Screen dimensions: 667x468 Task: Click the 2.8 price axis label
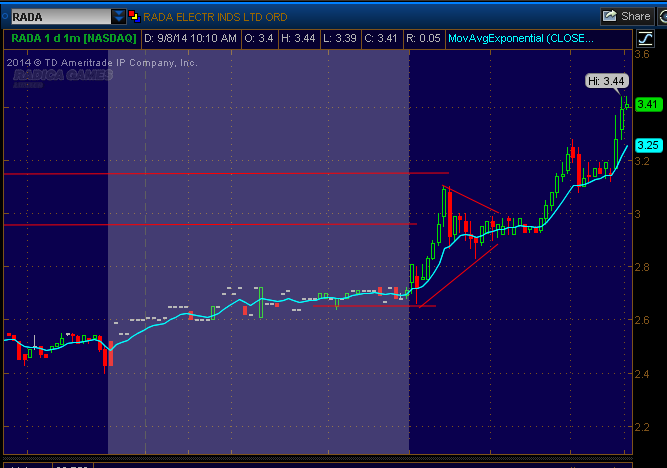[642, 267]
